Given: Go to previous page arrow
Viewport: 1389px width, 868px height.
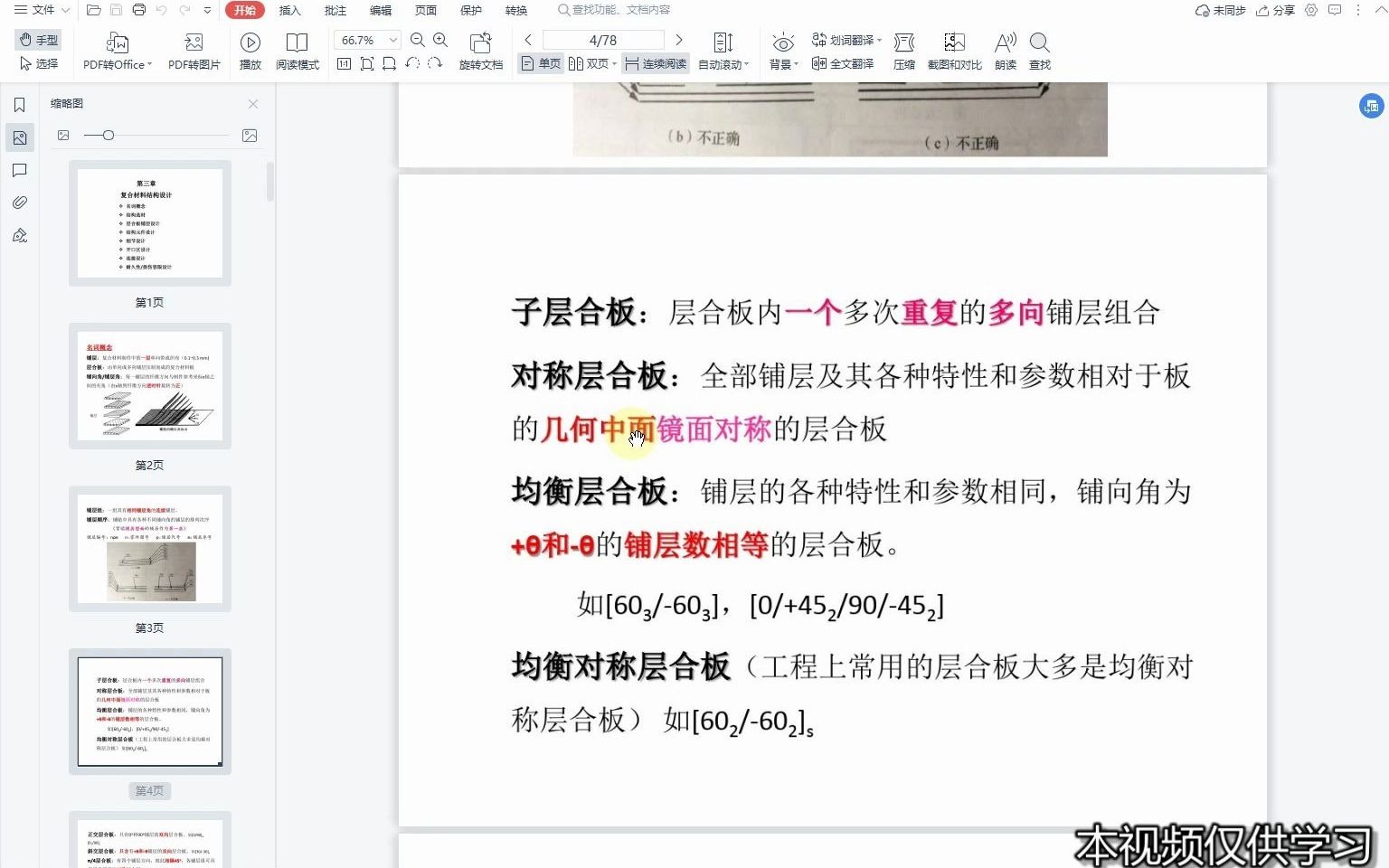Looking at the screenshot, I should (528, 40).
